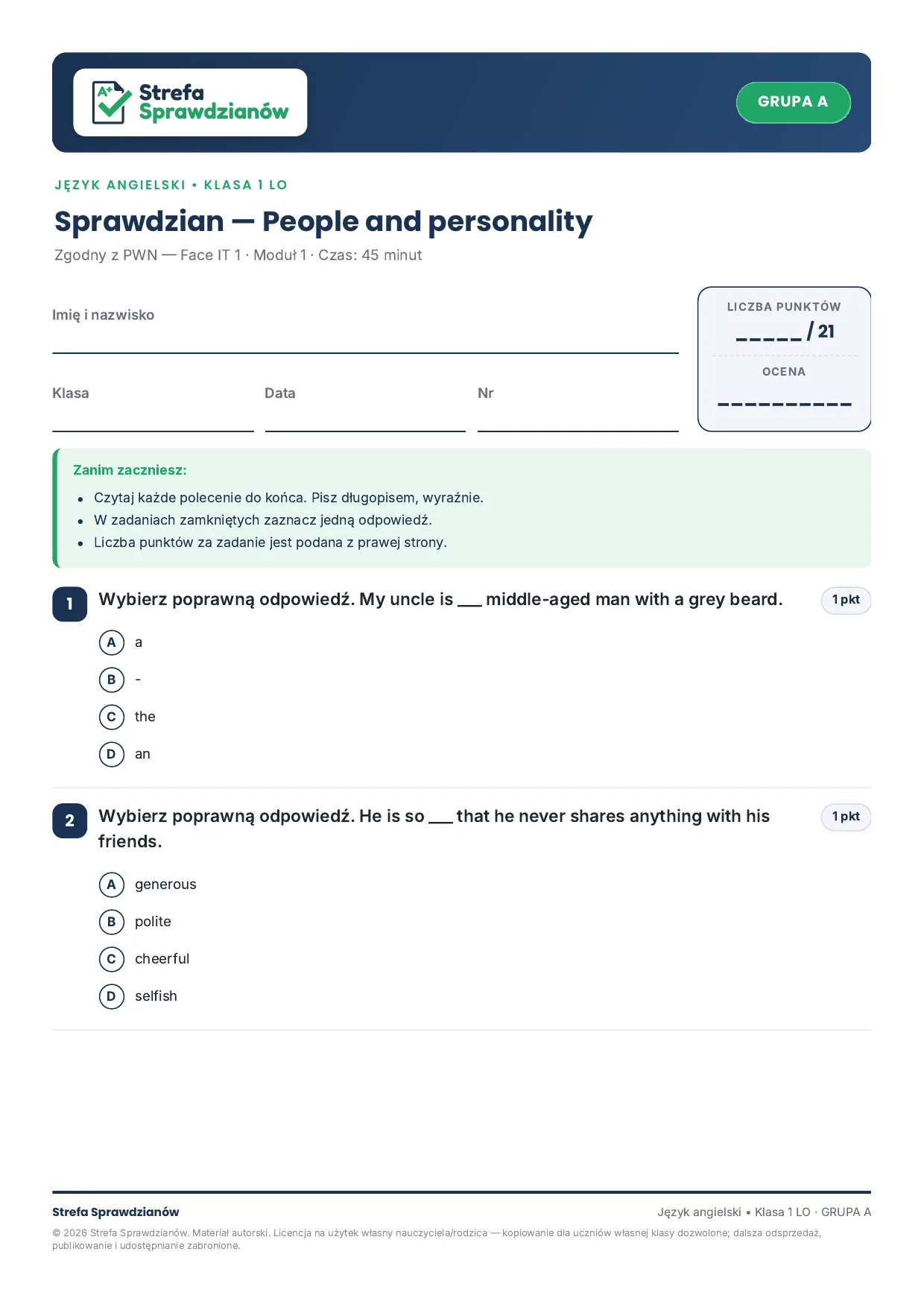Click the question 2 number badge

(x=70, y=820)
